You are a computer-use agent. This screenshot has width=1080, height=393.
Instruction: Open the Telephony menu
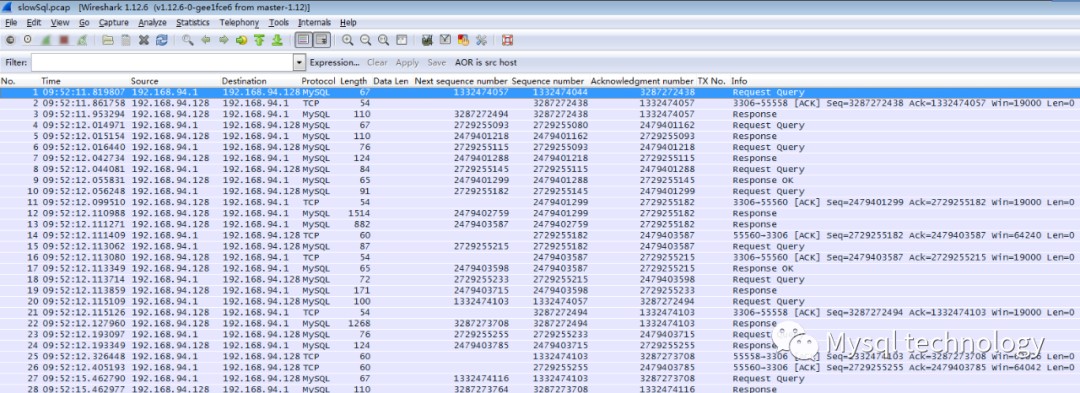[239, 23]
